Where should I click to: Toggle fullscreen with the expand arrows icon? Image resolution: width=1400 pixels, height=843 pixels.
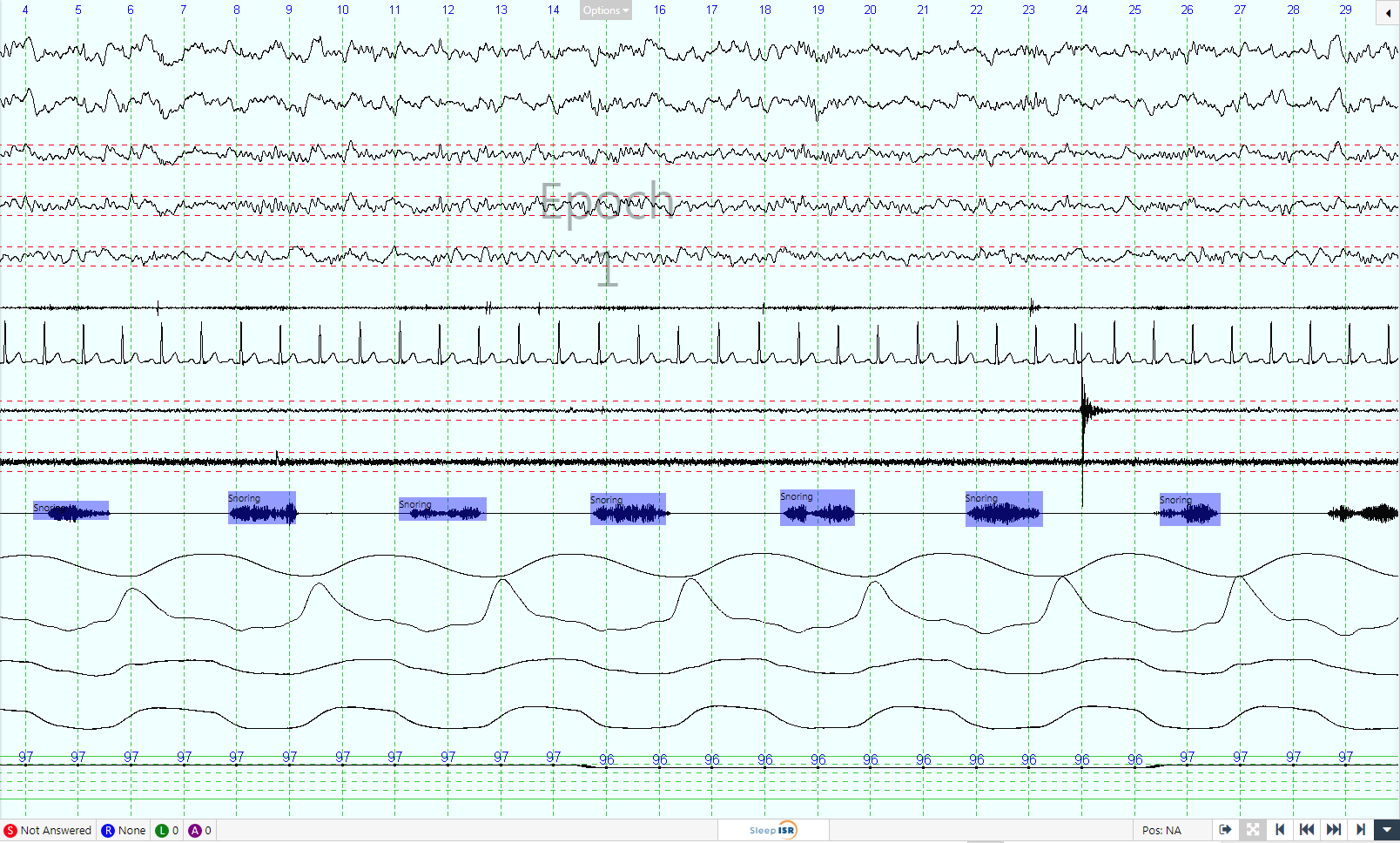pos(1253,830)
